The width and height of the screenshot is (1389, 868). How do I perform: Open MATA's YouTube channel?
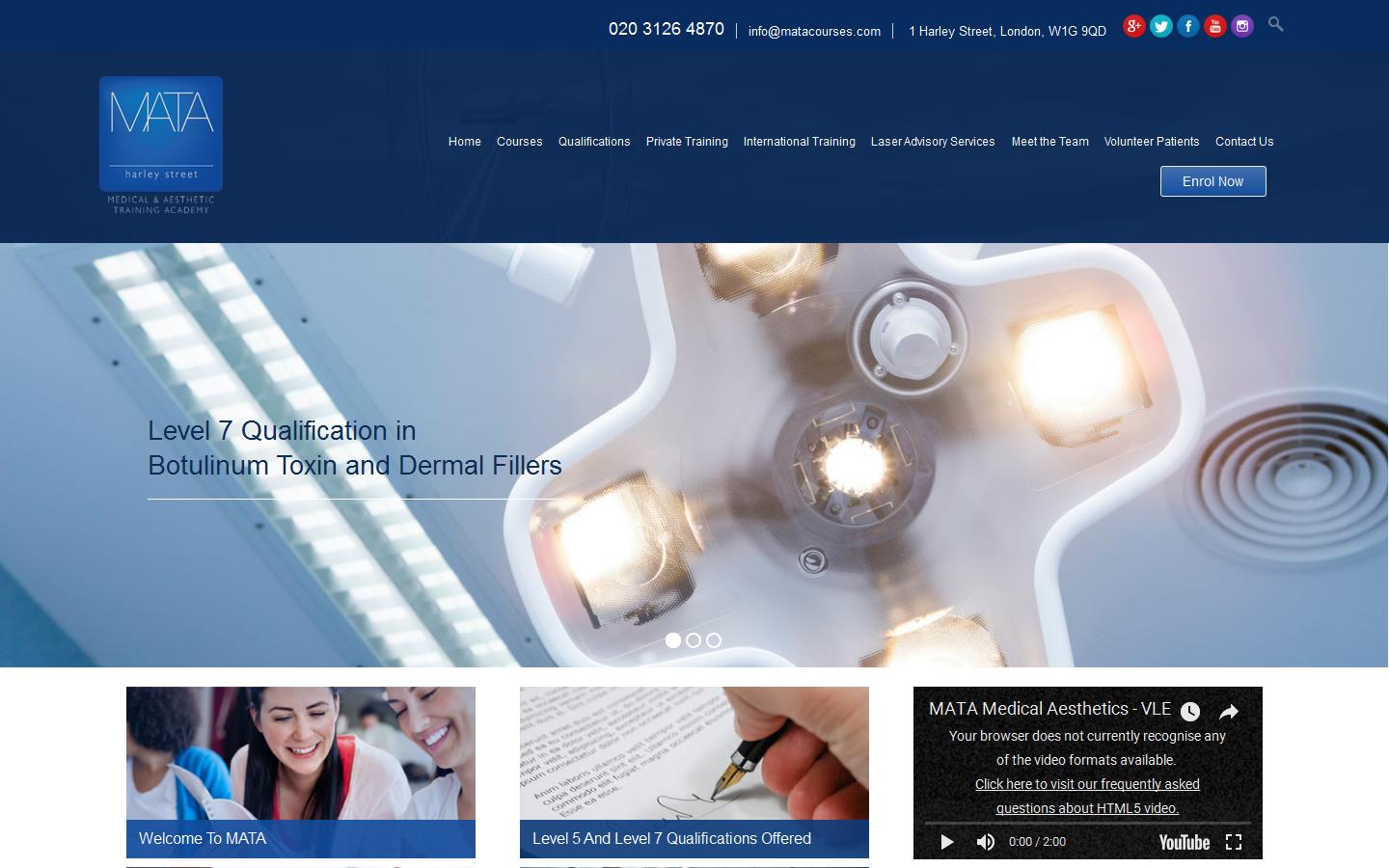click(x=1215, y=26)
